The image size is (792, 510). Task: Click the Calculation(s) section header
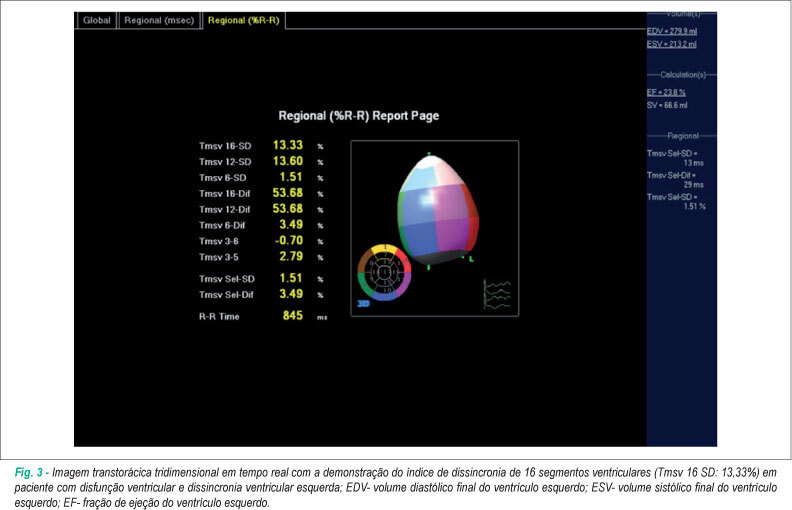click(683, 75)
